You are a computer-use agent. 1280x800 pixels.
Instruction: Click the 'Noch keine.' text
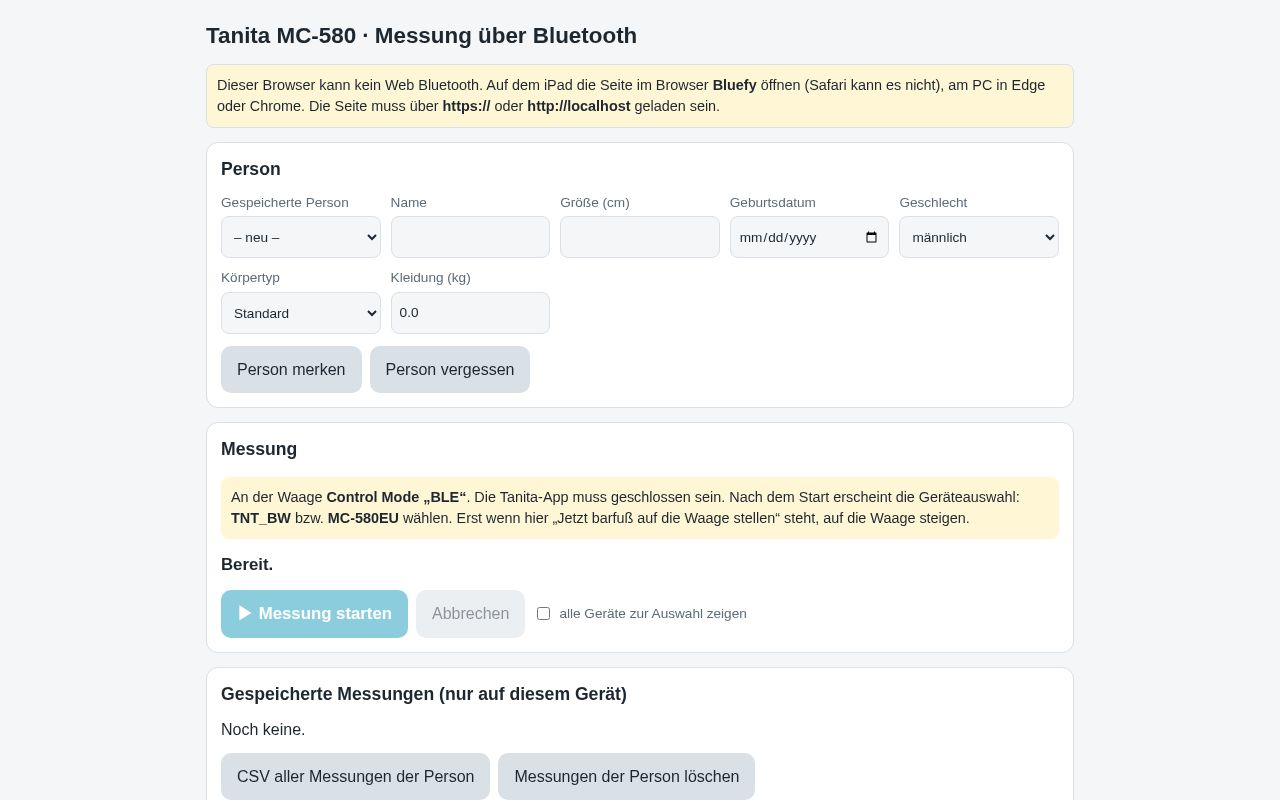263,730
